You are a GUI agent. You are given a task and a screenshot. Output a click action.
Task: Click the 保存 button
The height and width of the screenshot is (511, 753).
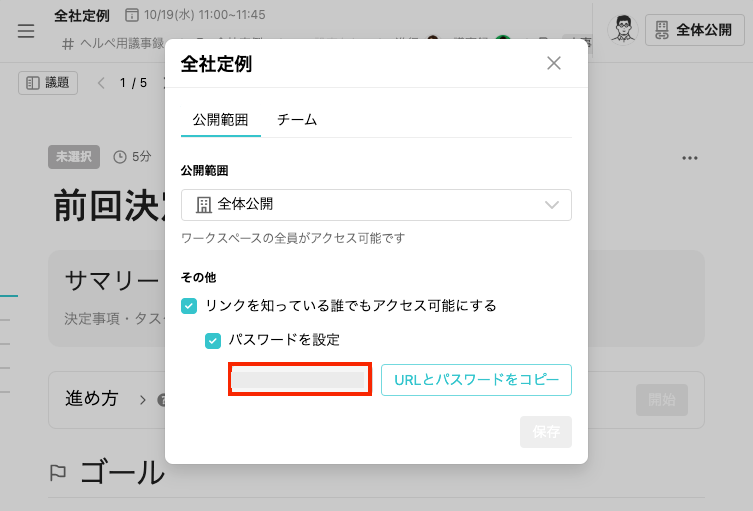(x=546, y=432)
